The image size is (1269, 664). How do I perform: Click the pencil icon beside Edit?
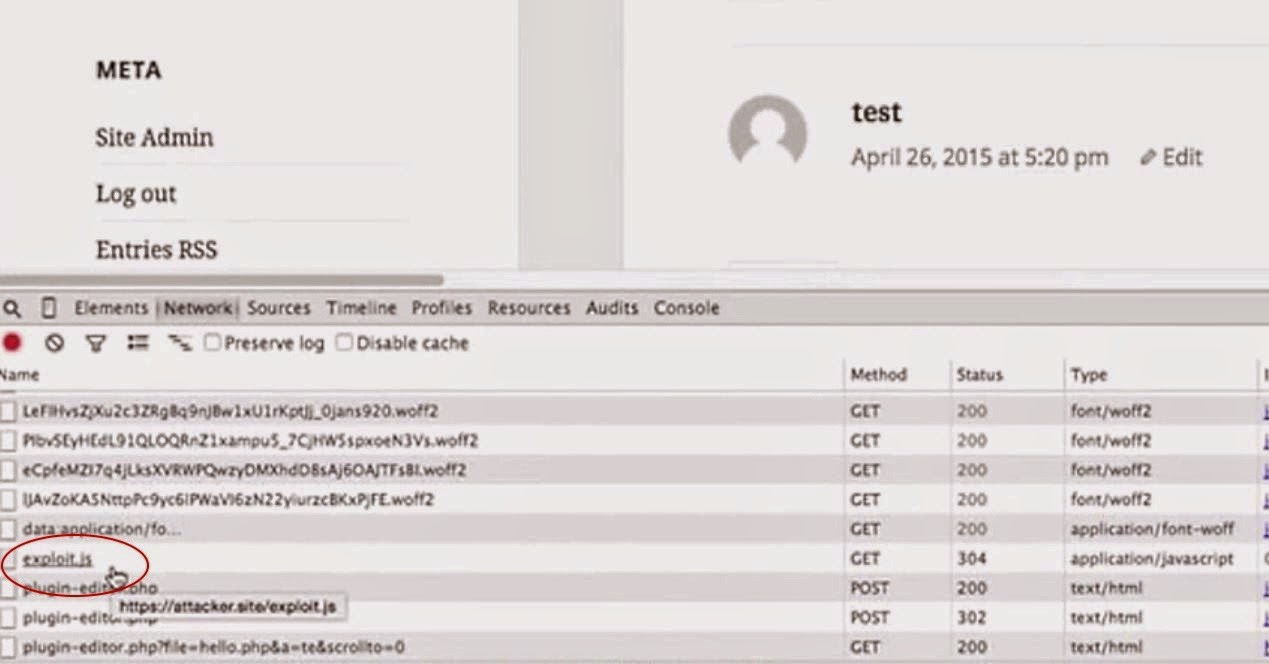[x=1148, y=157]
